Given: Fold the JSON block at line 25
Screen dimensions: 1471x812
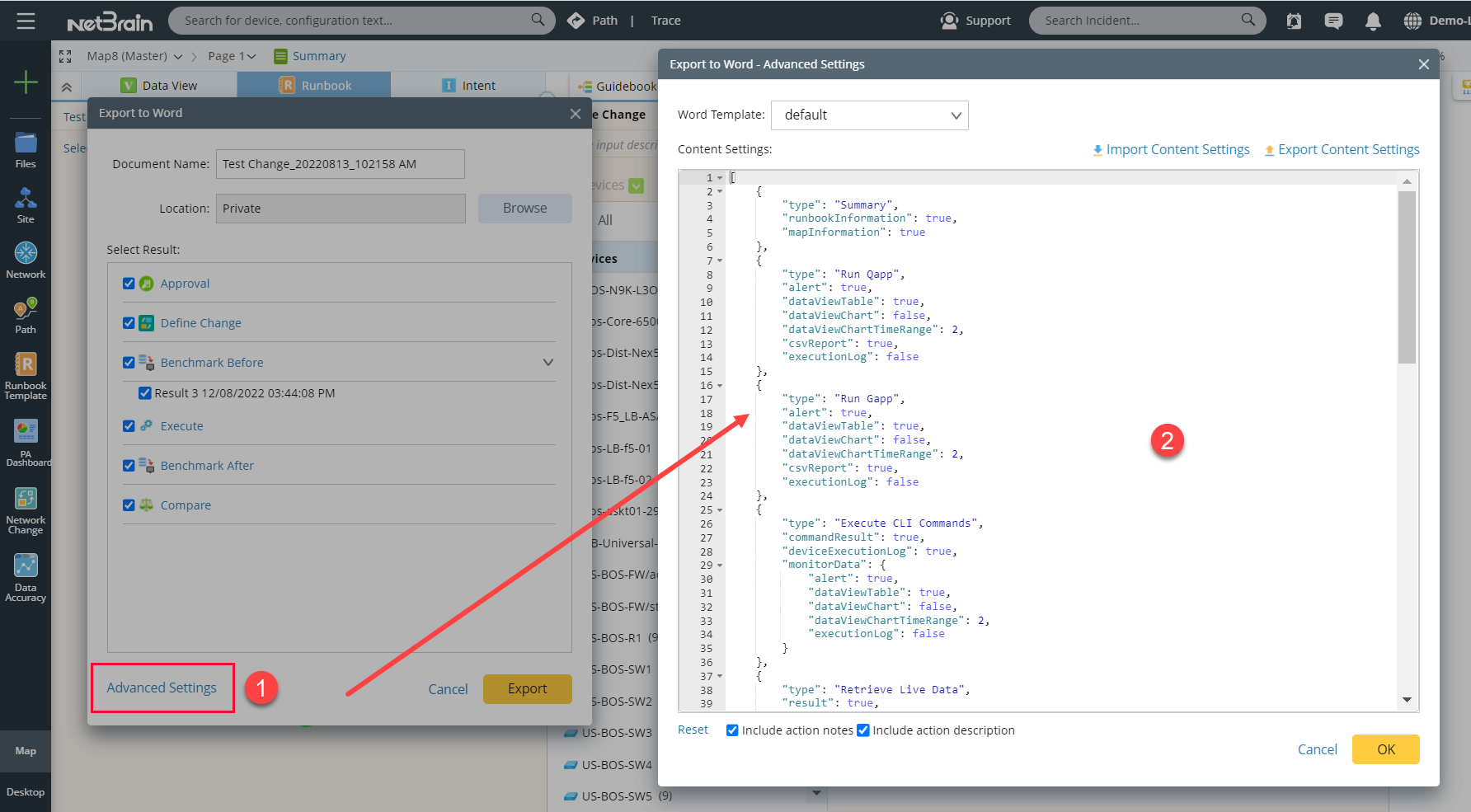Looking at the screenshot, I should pos(720,509).
